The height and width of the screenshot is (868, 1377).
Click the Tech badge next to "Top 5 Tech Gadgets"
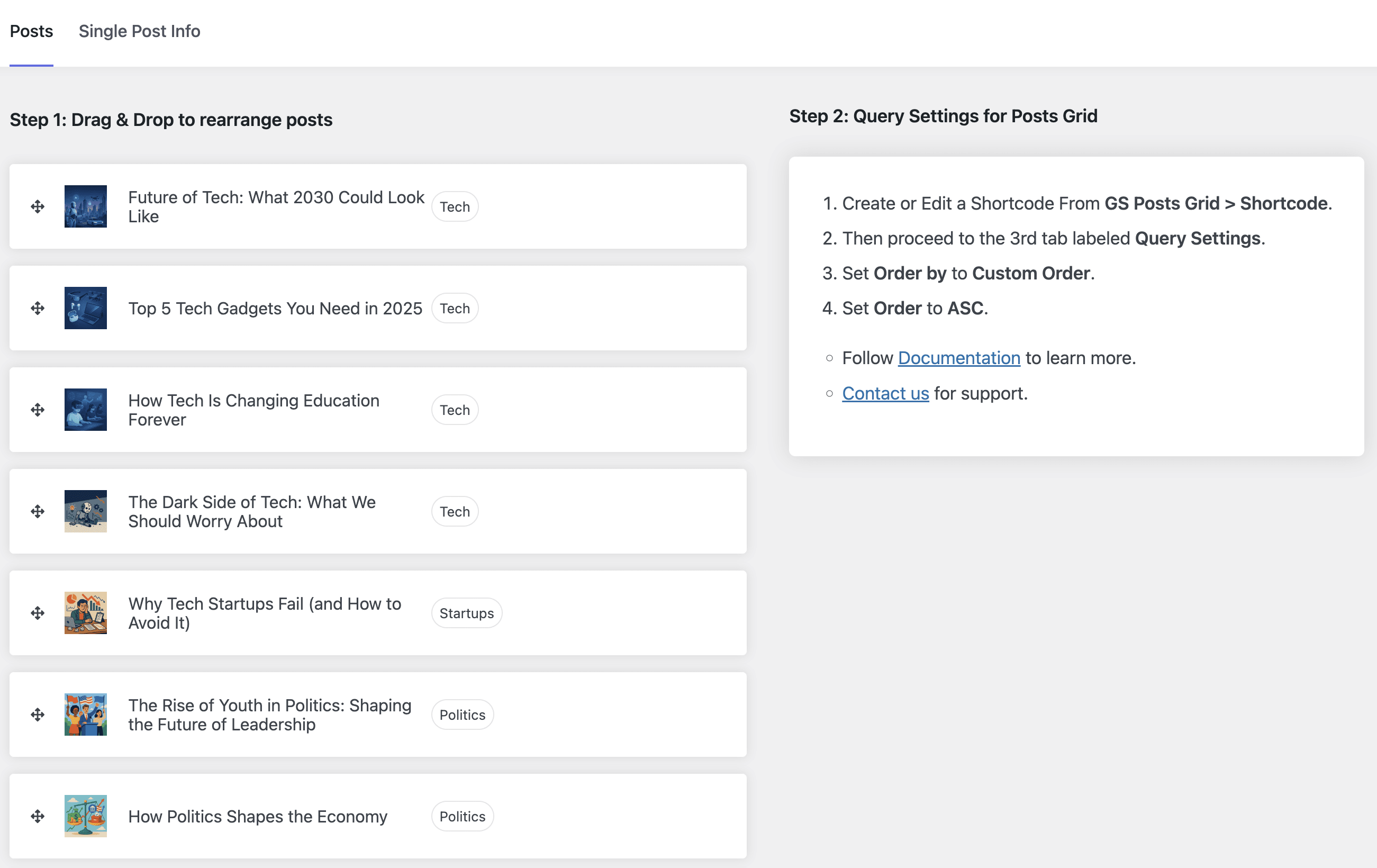point(454,308)
